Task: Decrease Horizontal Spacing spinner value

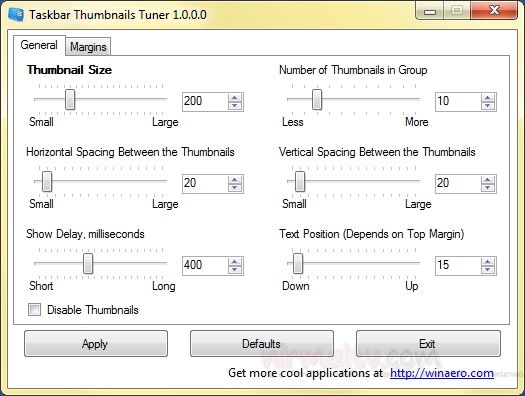Action: tap(234, 188)
